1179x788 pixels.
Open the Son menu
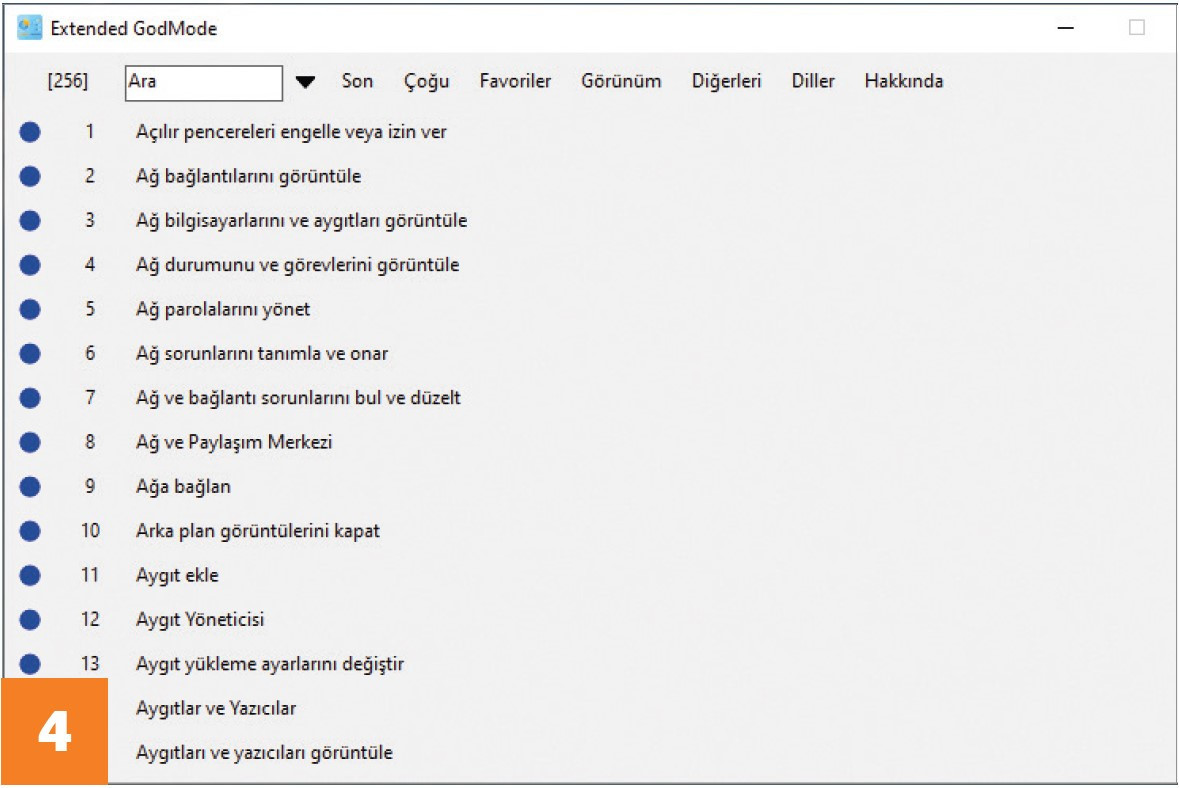pyautogui.click(x=357, y=81)
